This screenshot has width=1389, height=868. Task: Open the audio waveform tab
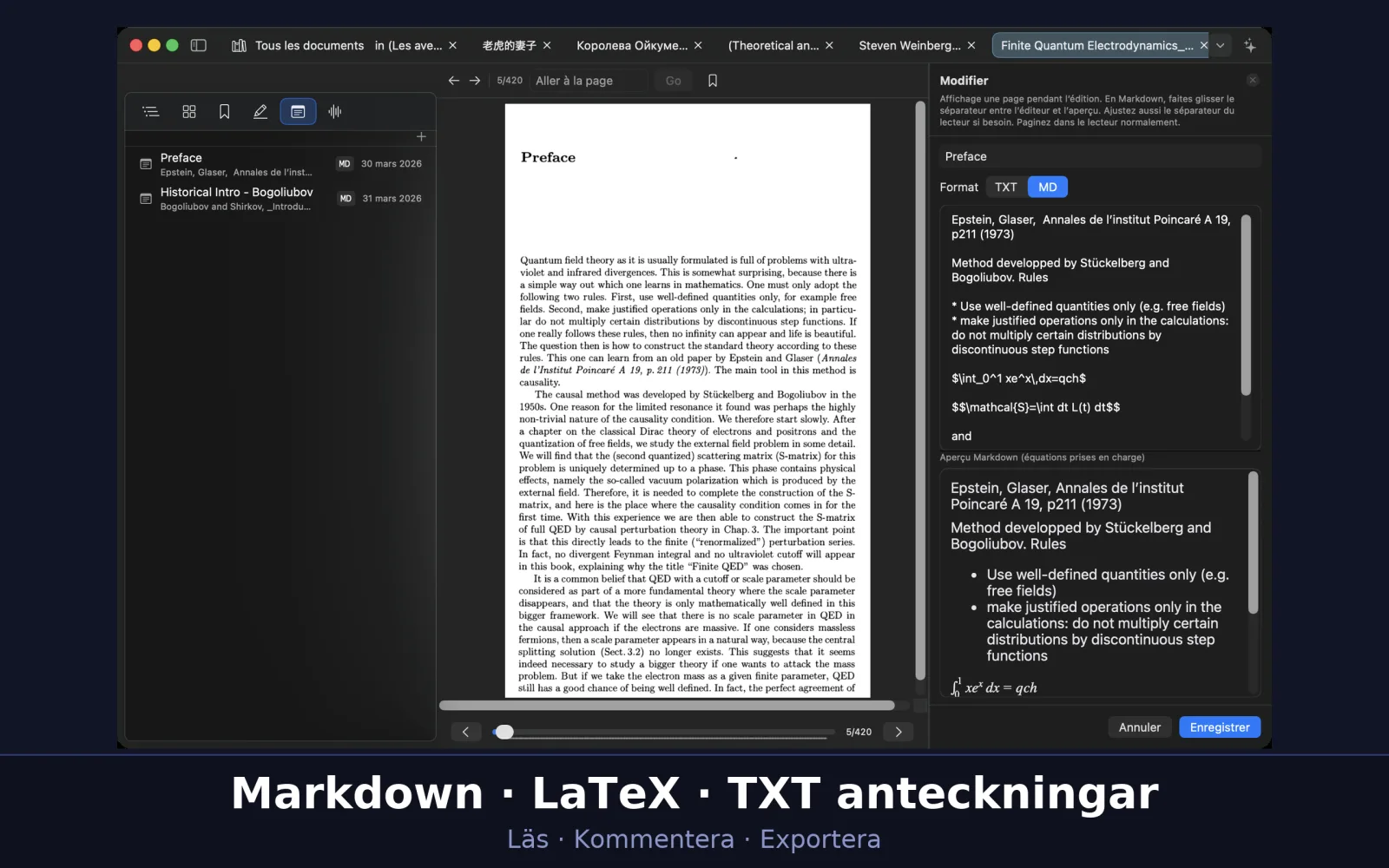click(x=335, y=111)
